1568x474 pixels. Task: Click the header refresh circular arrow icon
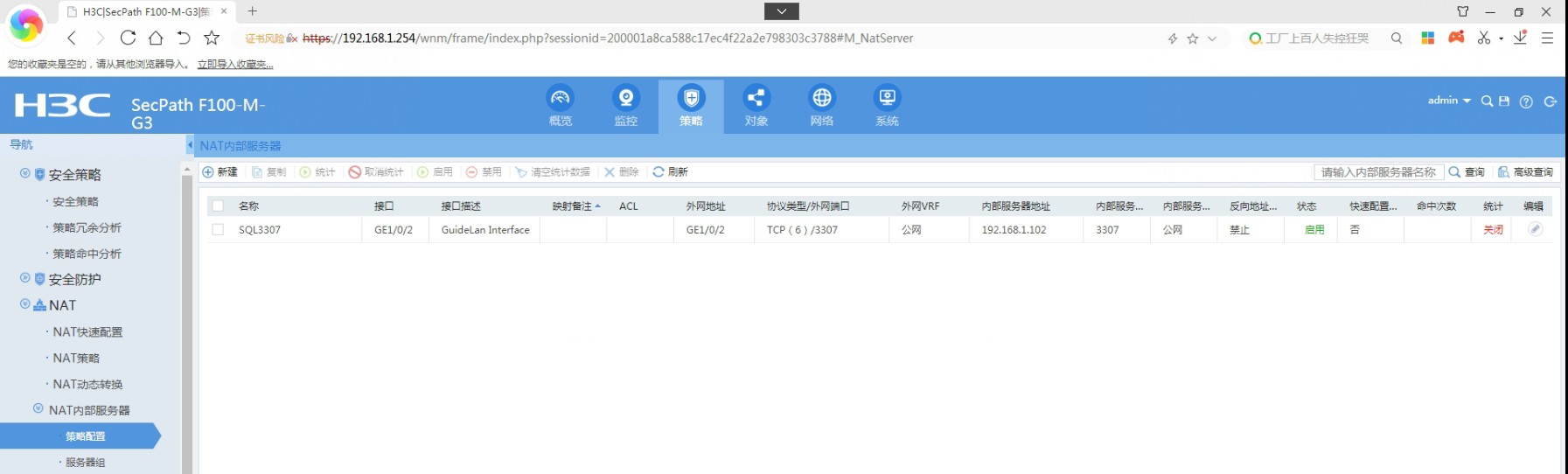point(1551,101)
